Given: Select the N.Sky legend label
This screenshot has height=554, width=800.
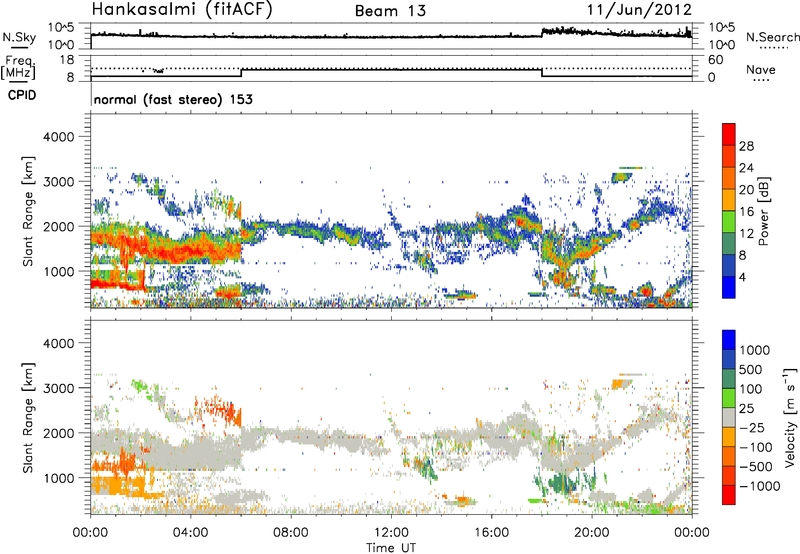Looking at the screenshot, I should click(x=19, y=38).
